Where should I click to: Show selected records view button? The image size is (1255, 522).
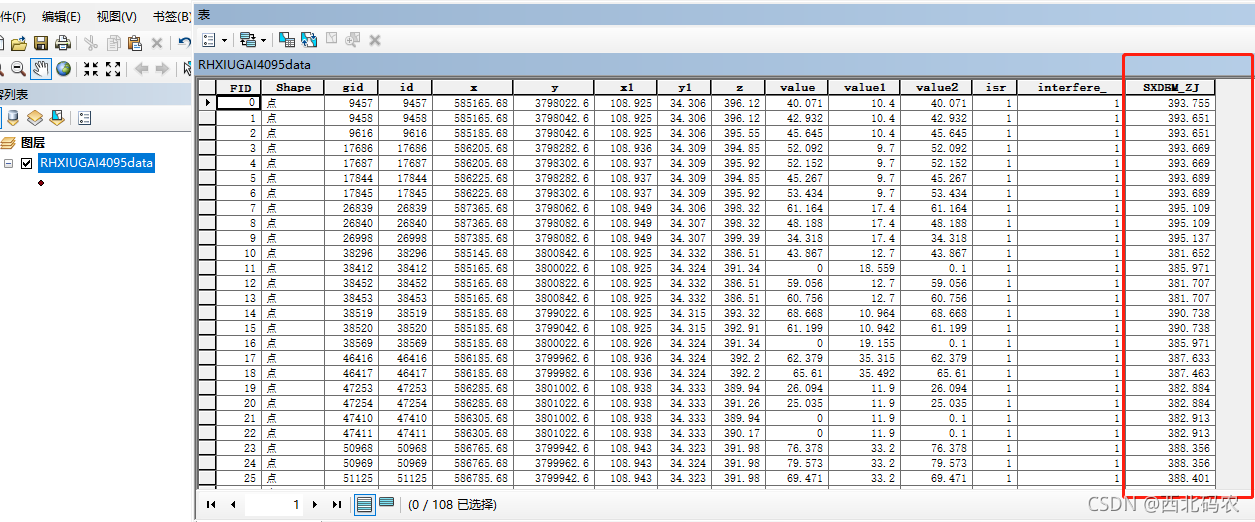click(386, 504)
